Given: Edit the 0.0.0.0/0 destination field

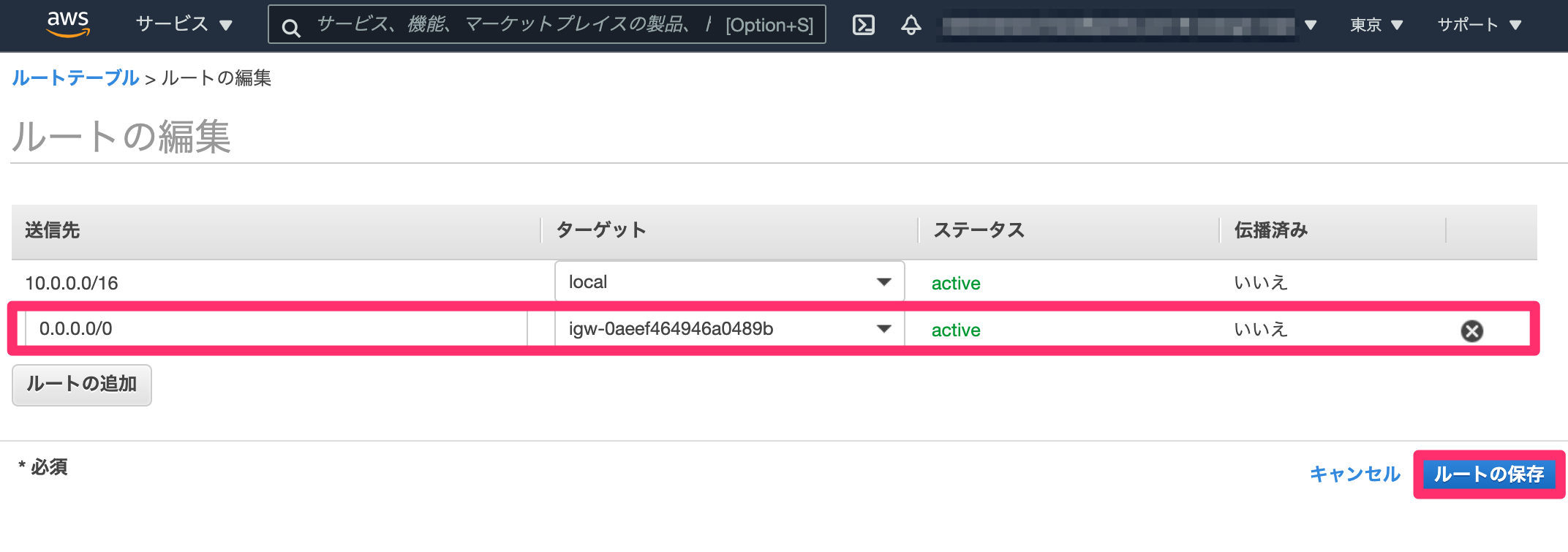Looking at the screenshot, I should click(276, 329).
